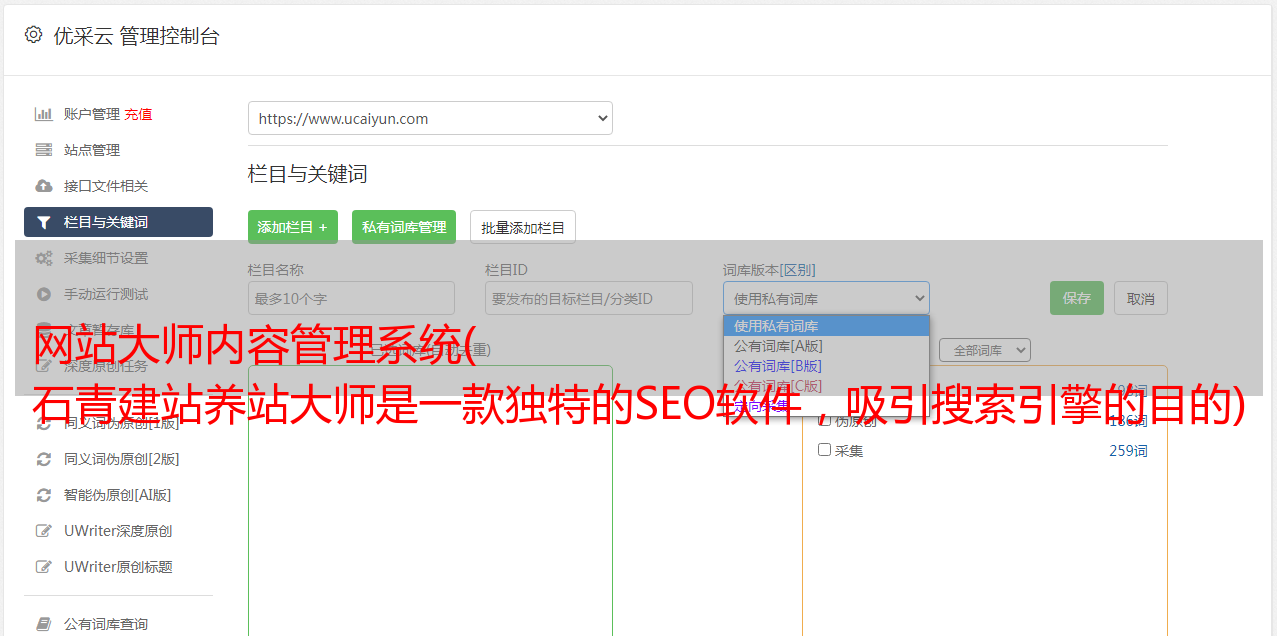Click the 259词 count link

click(1128, 451)
